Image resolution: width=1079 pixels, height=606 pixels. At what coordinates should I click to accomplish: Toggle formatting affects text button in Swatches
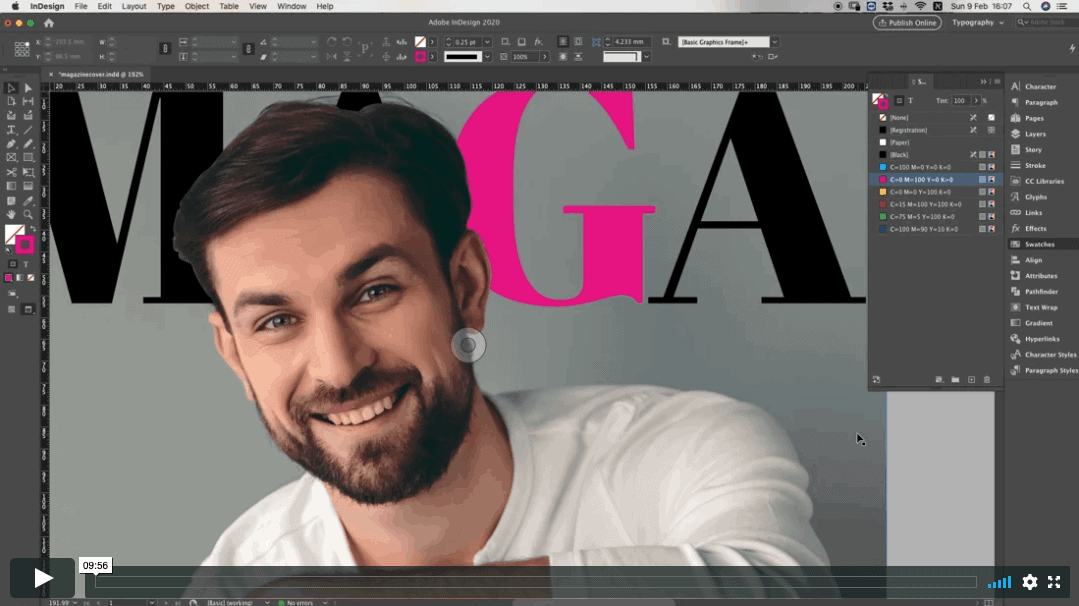[x=910, y=101]
